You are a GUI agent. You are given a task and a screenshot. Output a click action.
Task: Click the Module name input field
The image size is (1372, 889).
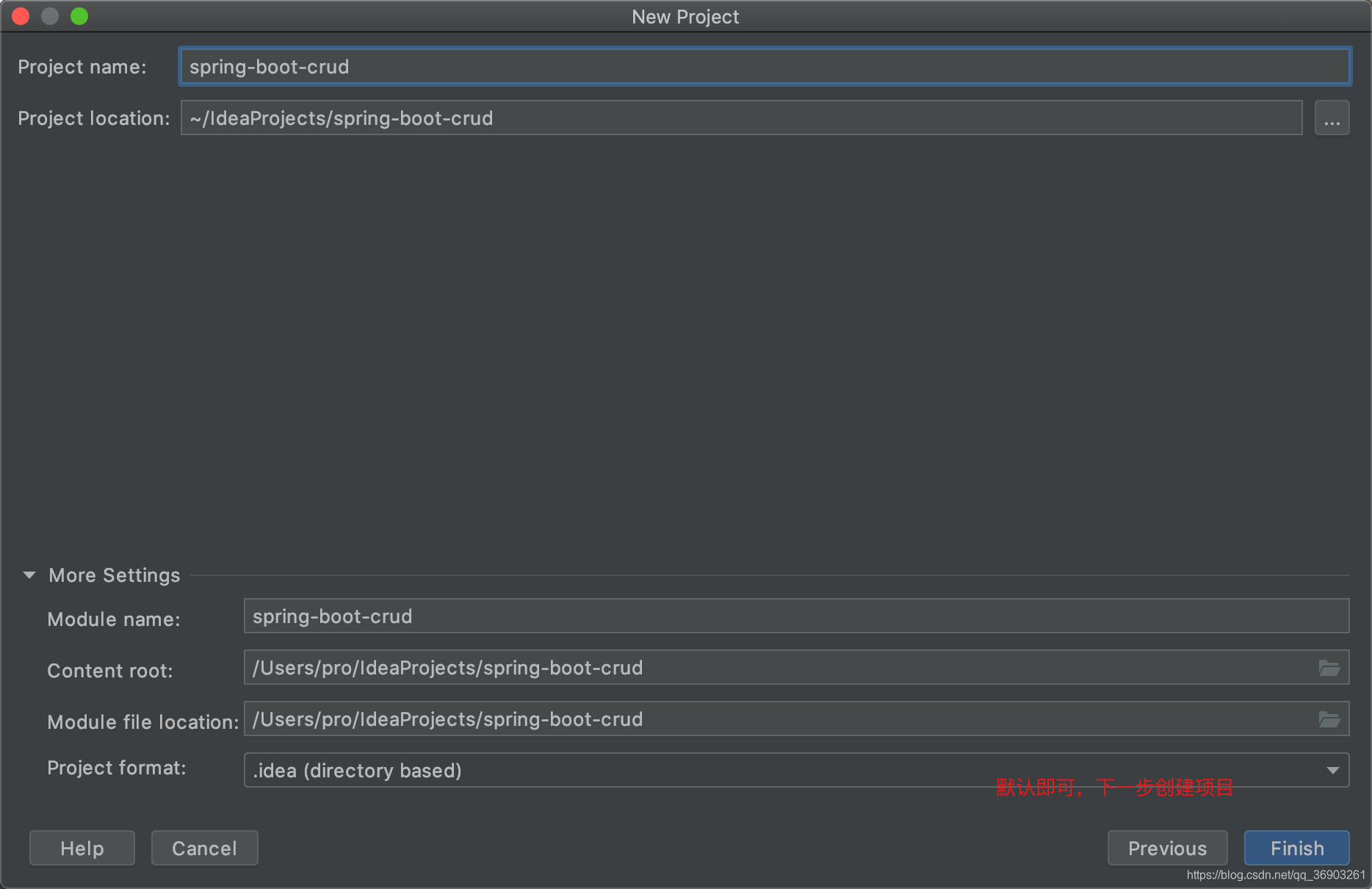pyautogui.click(x=796, y=616)
